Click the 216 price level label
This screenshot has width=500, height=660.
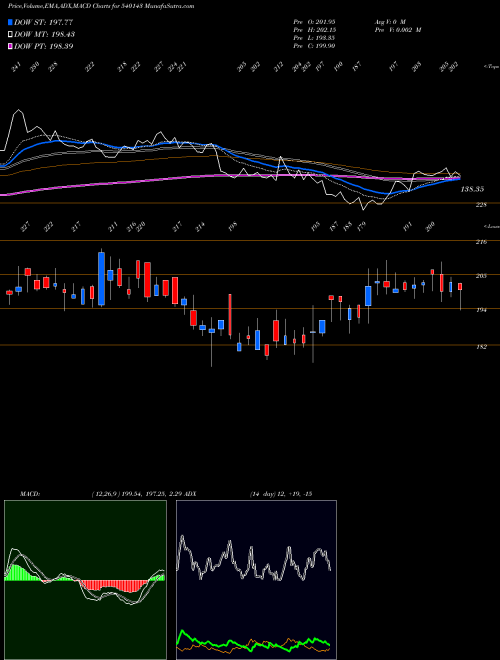tap(481, 242)
